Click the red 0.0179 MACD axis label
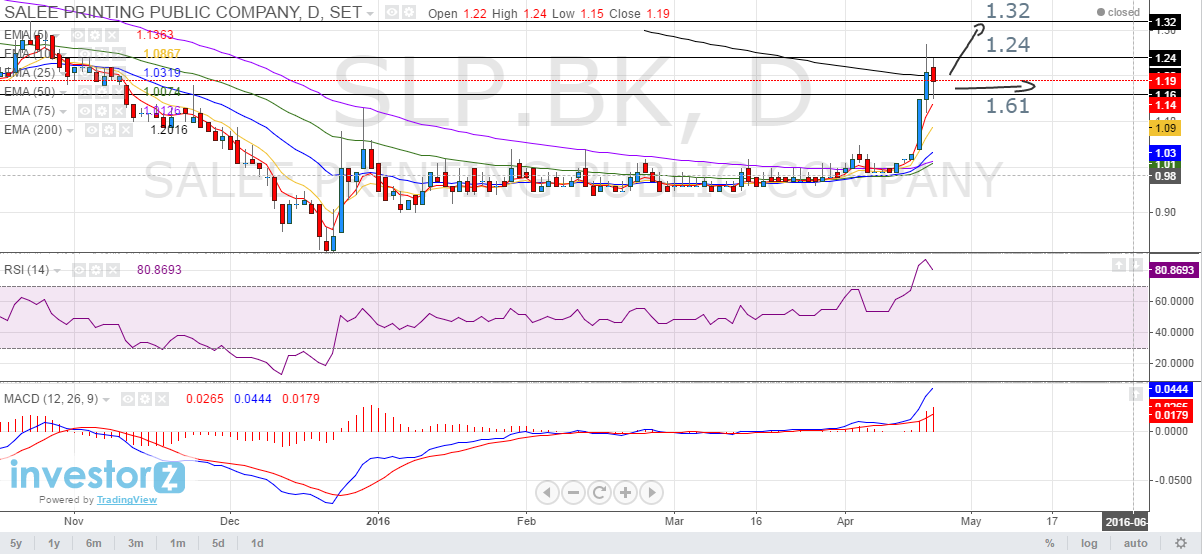Screen dimensions: 1202x554 (x=1169, y=414)
